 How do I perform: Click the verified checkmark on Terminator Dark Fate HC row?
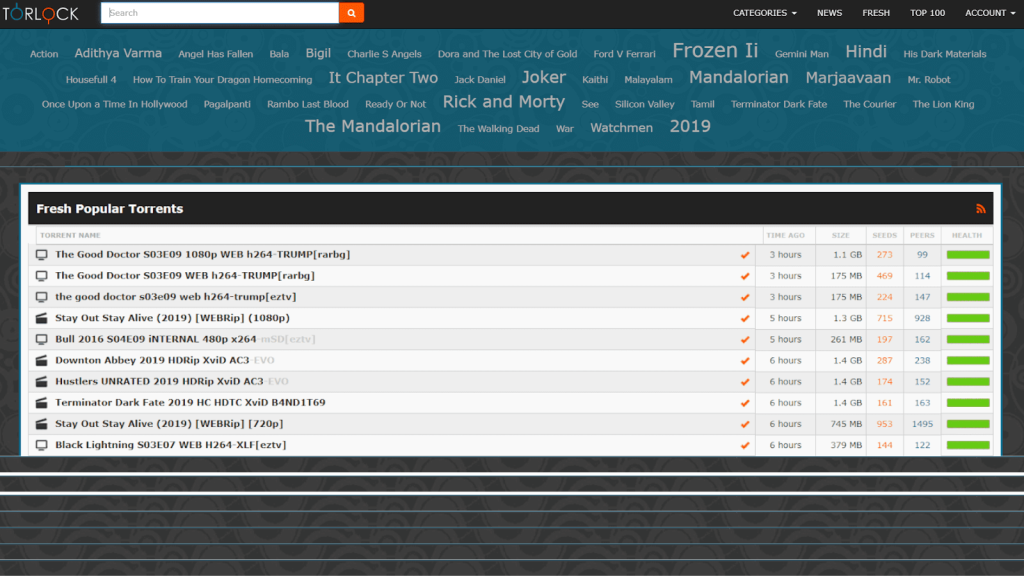click(744, 403)
